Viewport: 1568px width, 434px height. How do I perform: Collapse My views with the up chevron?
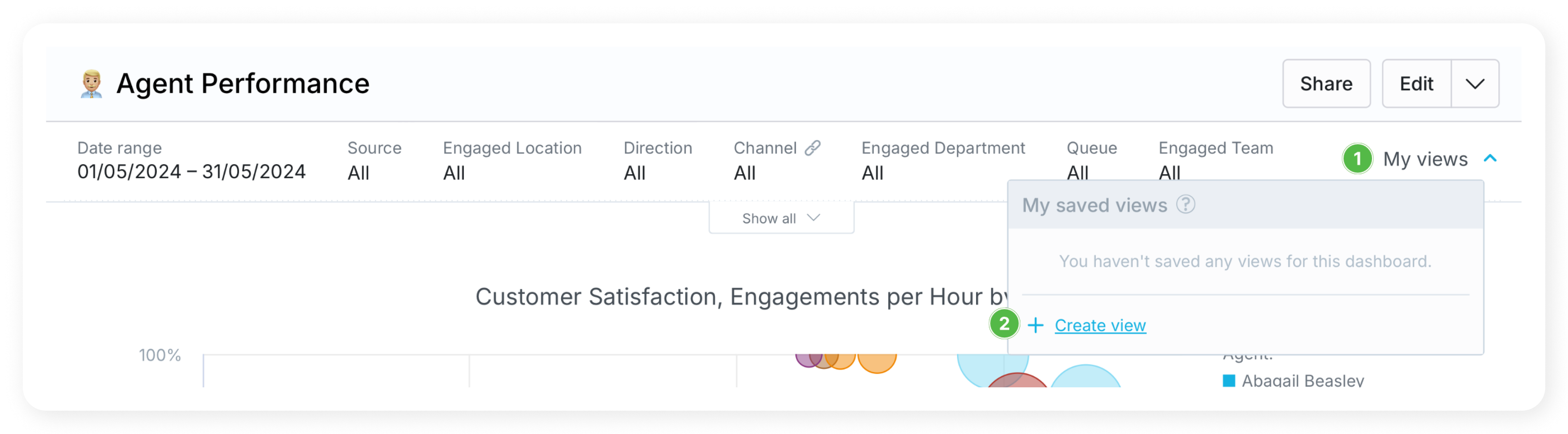coord(1490,159)
